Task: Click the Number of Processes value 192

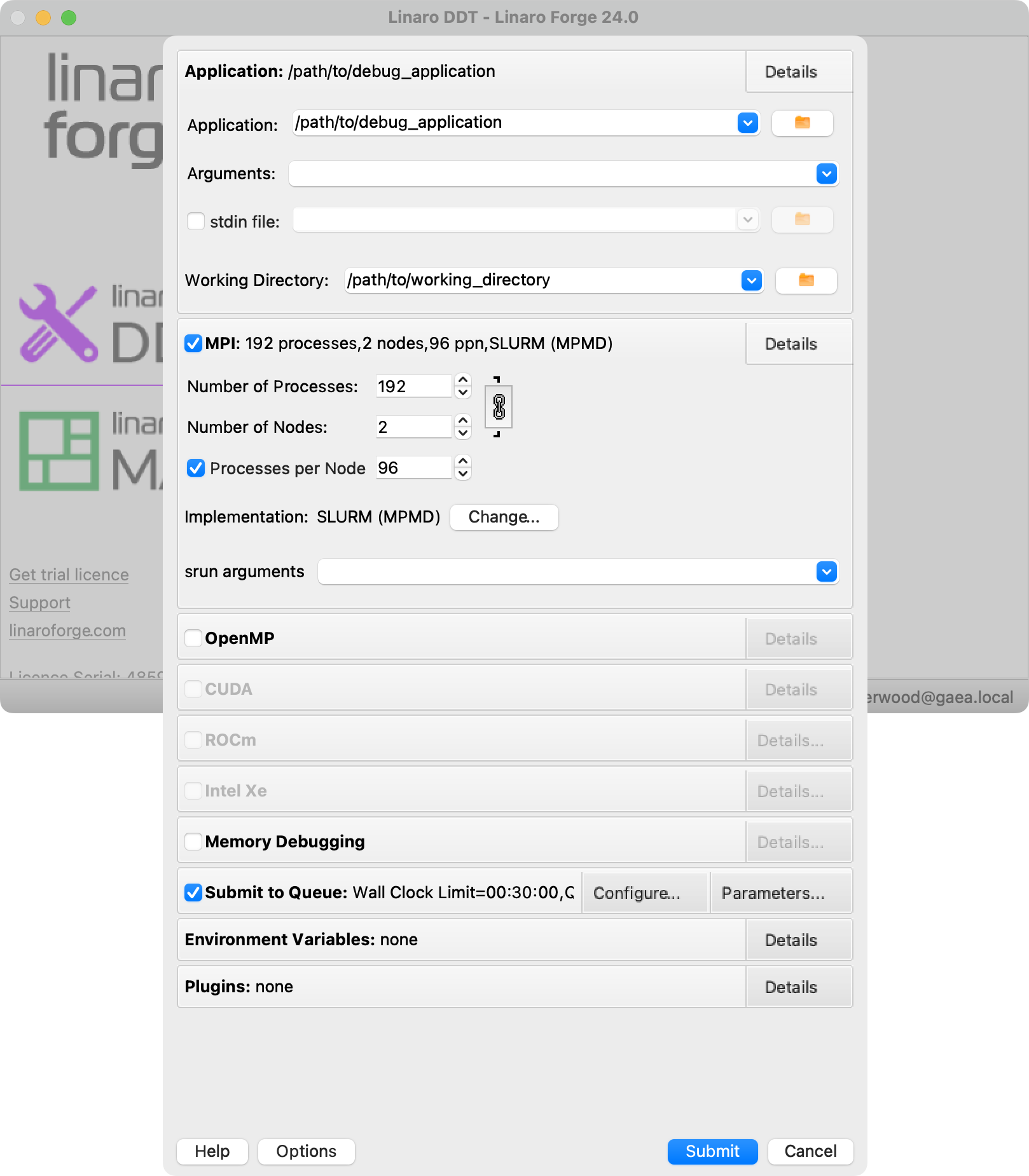Action: (414, 386)
